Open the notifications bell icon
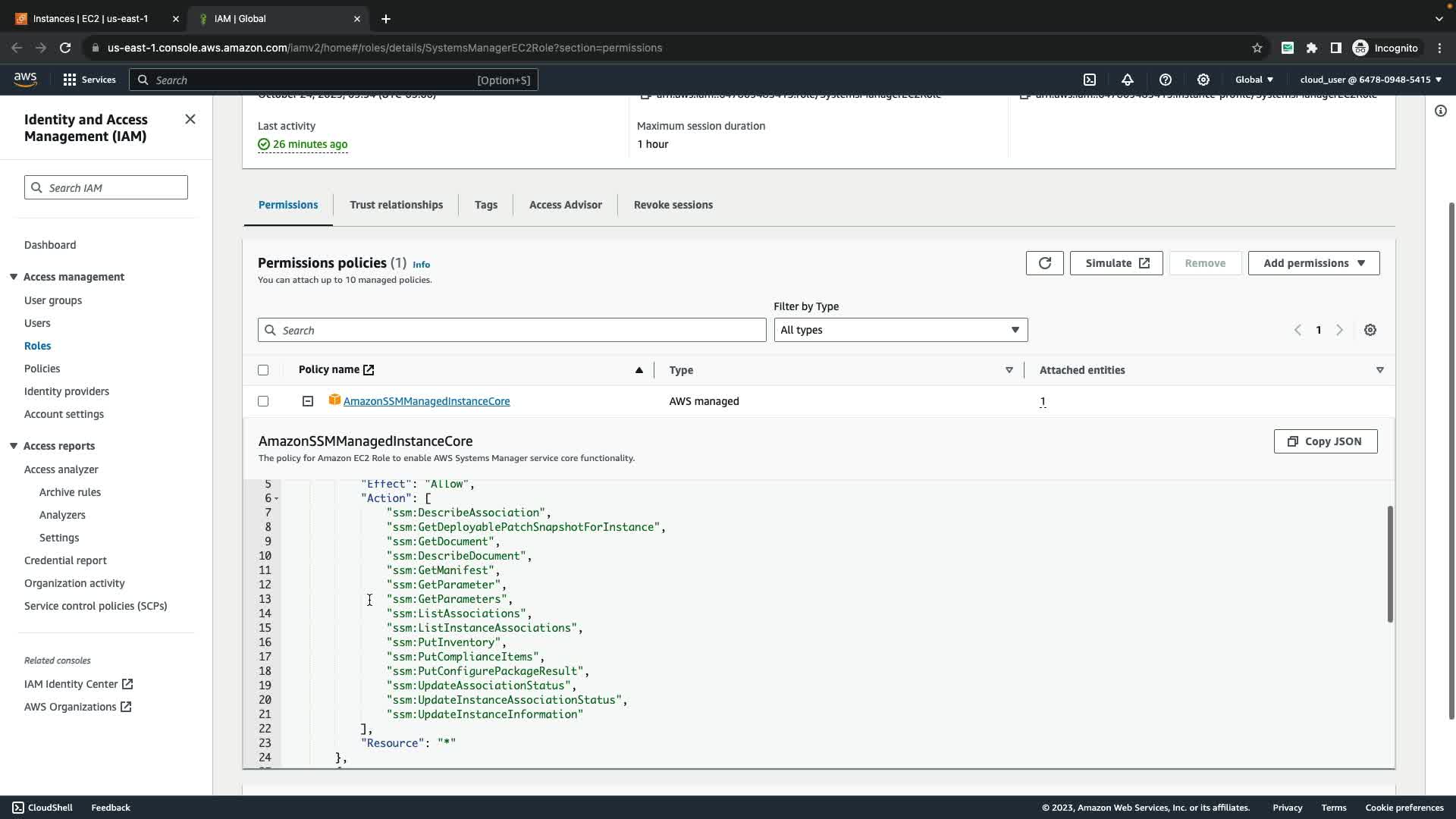The image size is (1456, 819). tap(1128, 80)
